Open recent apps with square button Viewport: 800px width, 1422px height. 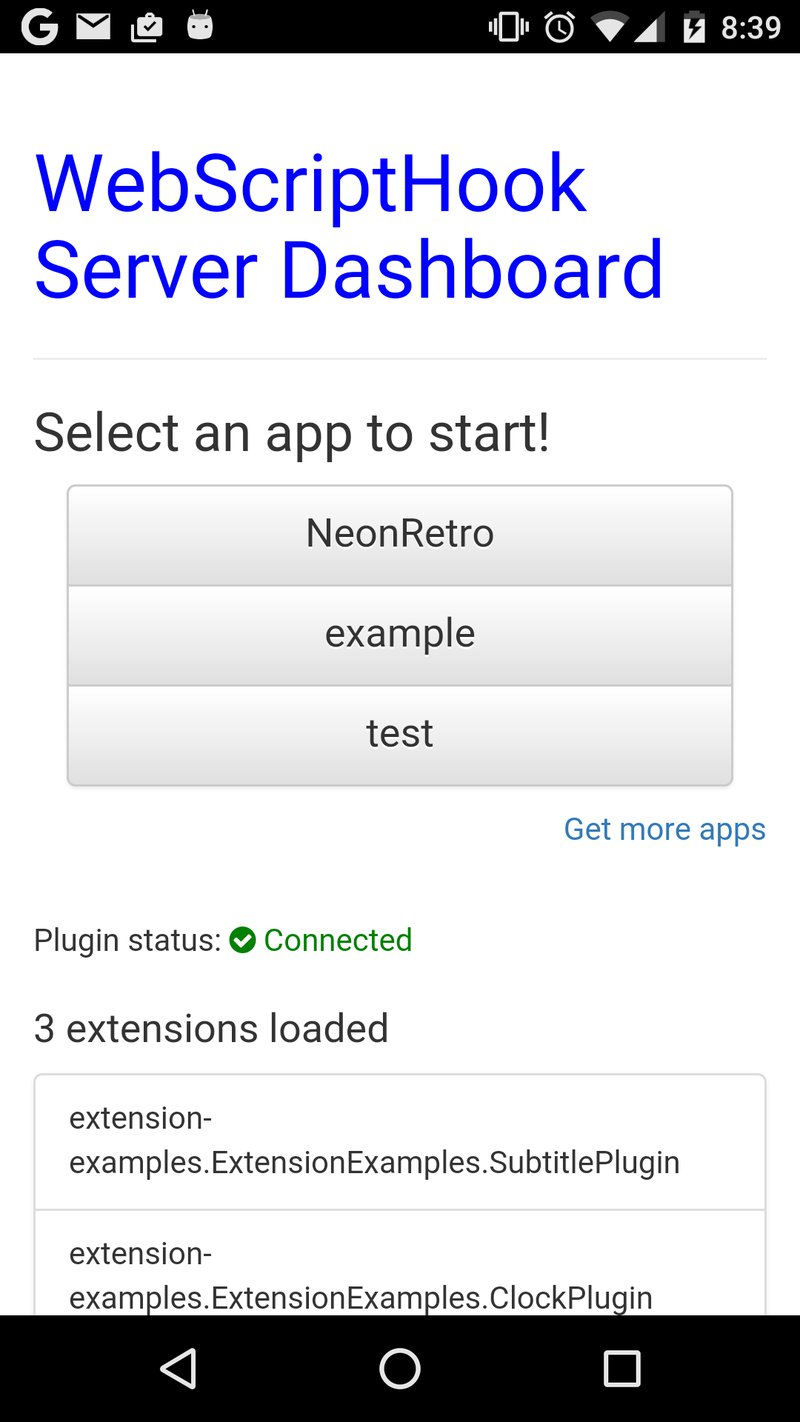[621, 1368]
